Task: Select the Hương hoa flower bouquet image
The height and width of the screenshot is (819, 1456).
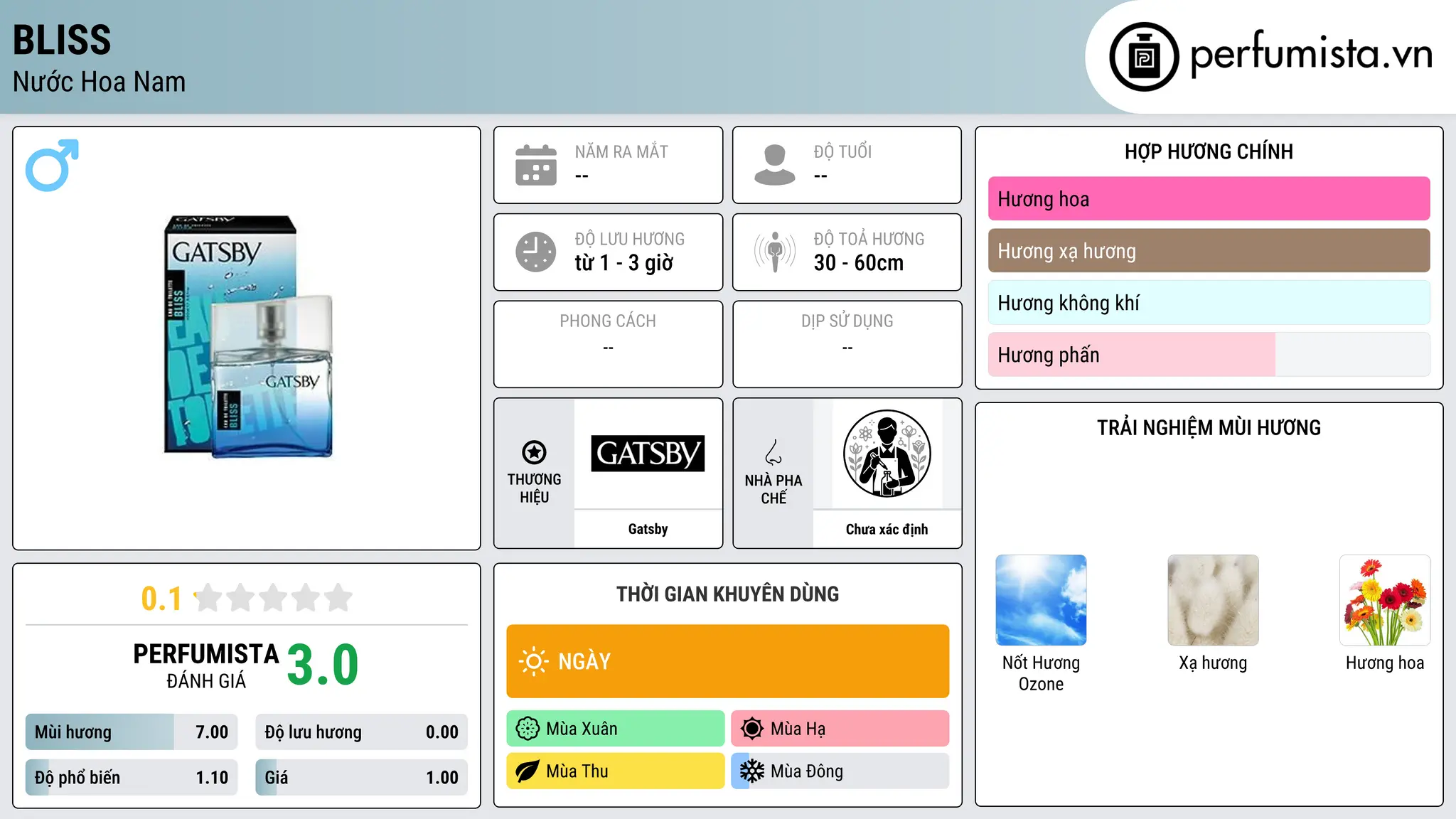Action: tap(1385, 600)
